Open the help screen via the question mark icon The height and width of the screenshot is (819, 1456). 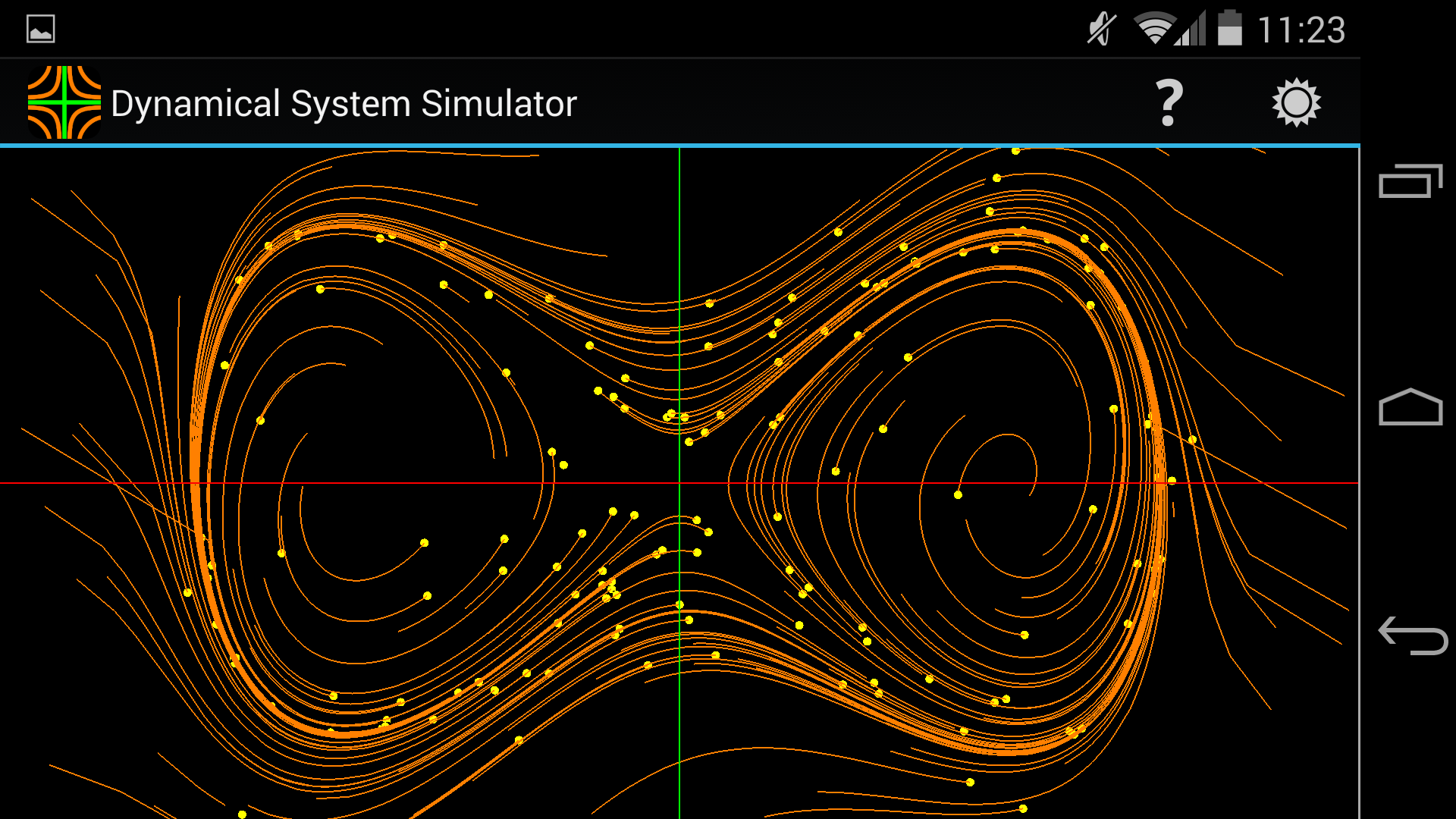[x=1168, y=101]
